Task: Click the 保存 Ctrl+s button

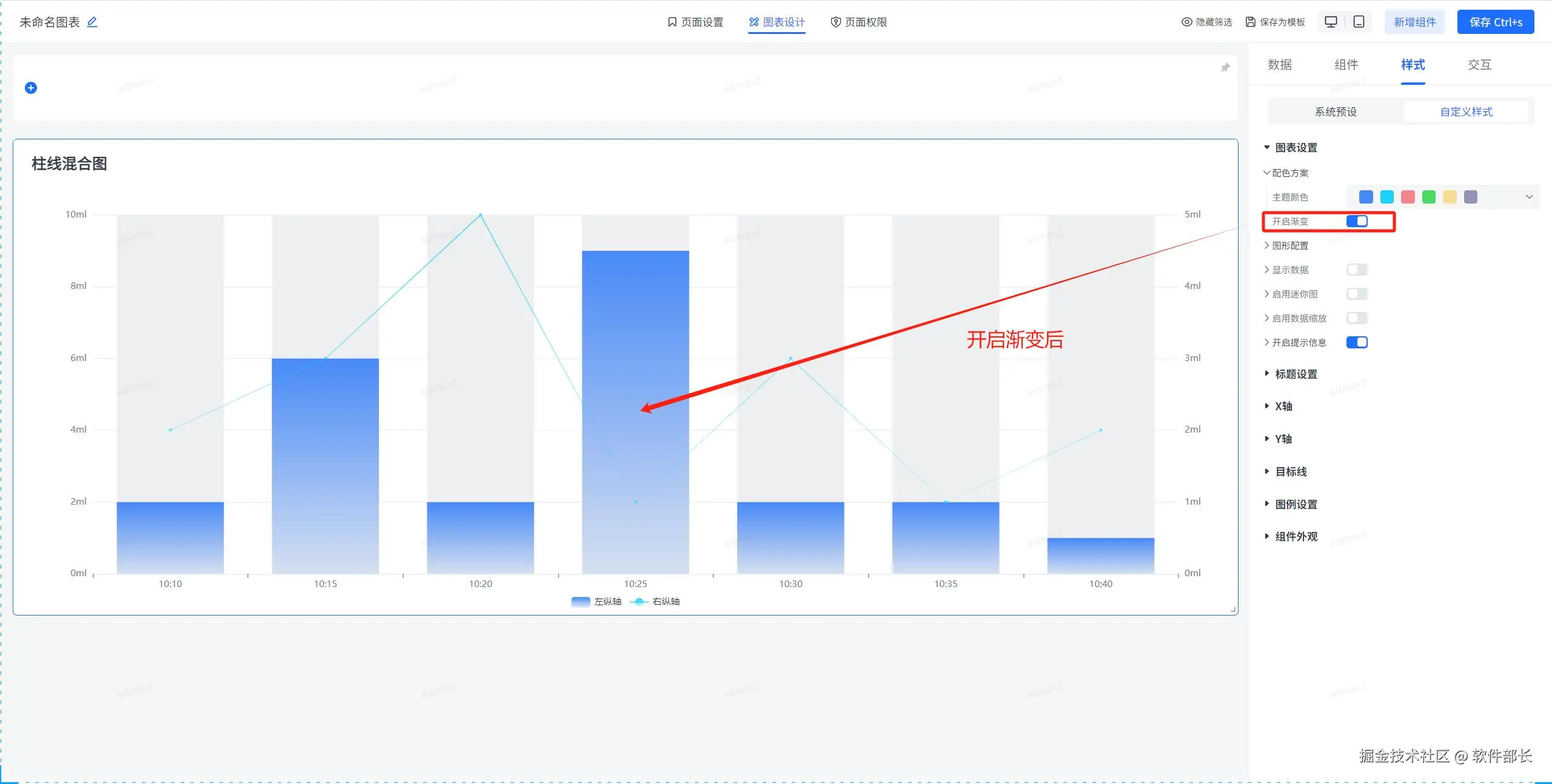Action: click(x=1495, y=22)
